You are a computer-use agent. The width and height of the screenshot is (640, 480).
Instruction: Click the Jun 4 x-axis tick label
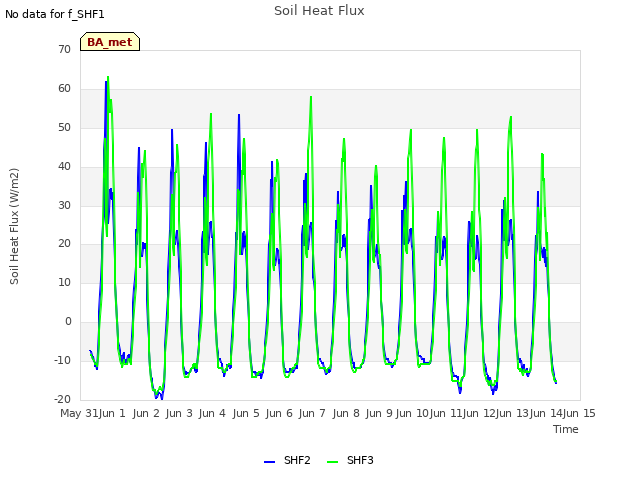pos(212,413)
